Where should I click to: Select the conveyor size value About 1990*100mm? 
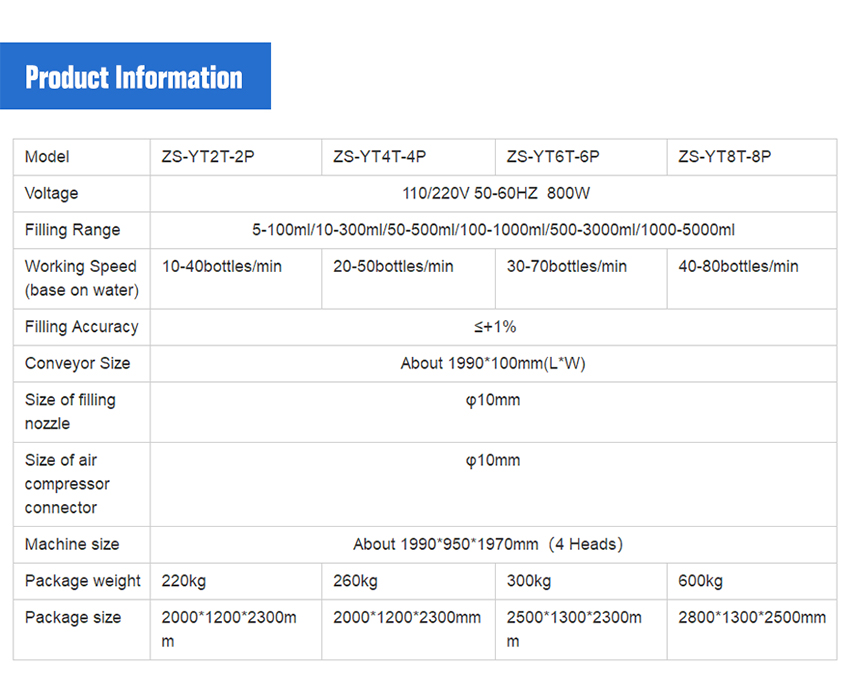[493, 363]
